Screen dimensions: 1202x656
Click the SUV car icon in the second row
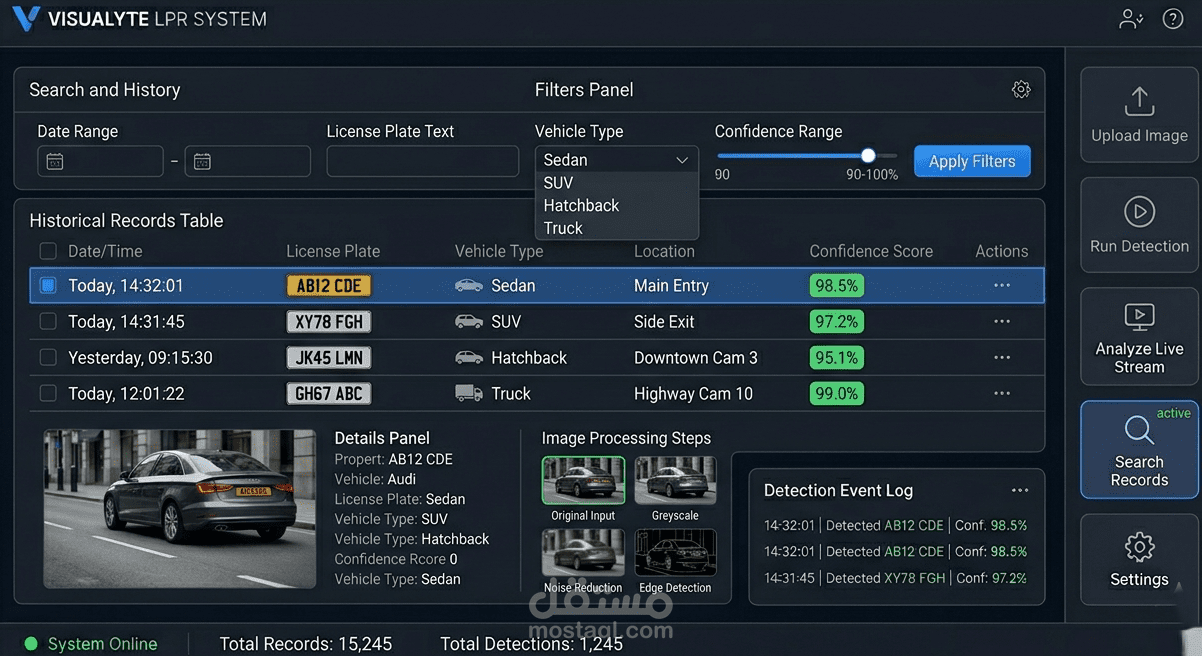(468, 322)
